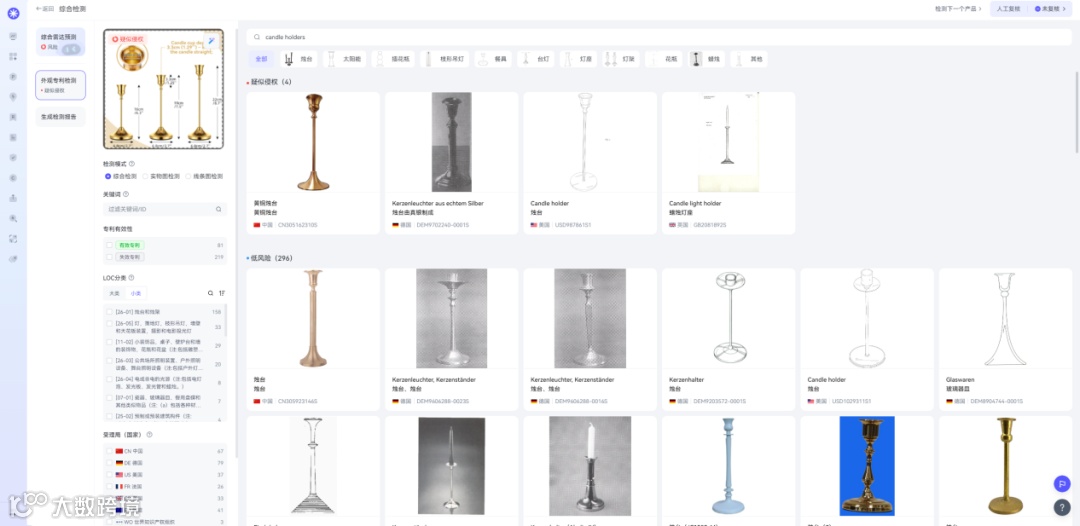Click the magnifier icon beside LOC分类 tabs
The height and width of the screenshot is (526, 1080).
(x=211, y=293)
